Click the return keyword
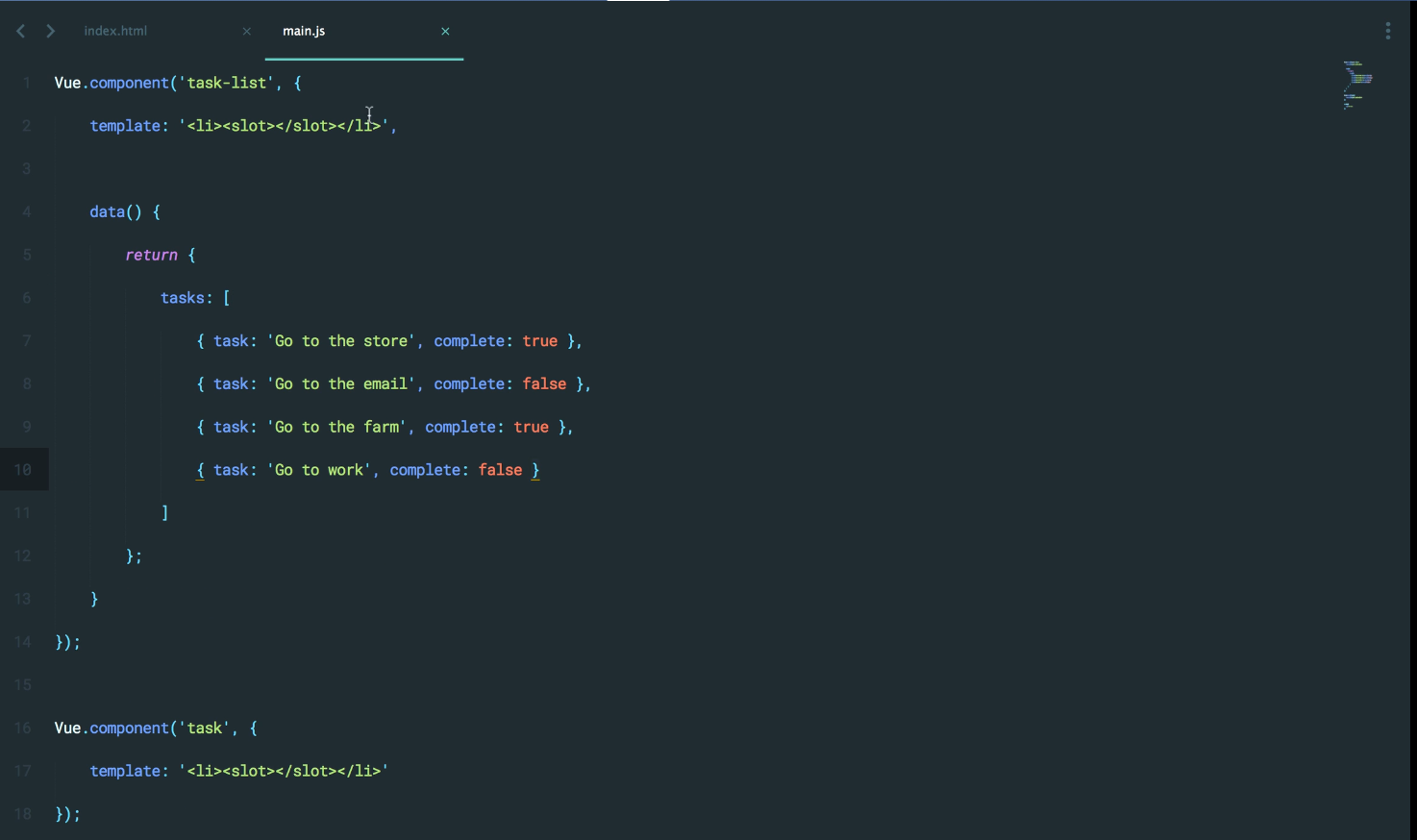Screen dimensions: 1417x840 point(151,255)
